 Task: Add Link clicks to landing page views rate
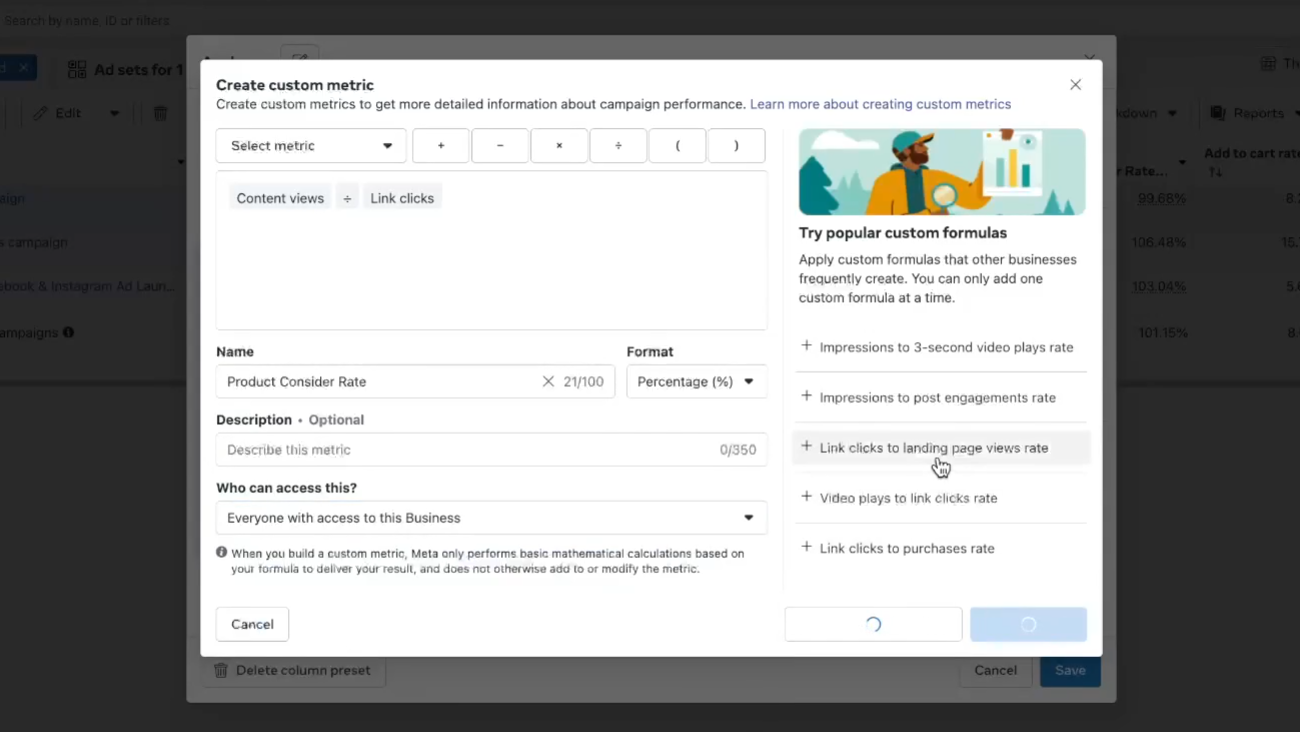[x=941, y=447]
